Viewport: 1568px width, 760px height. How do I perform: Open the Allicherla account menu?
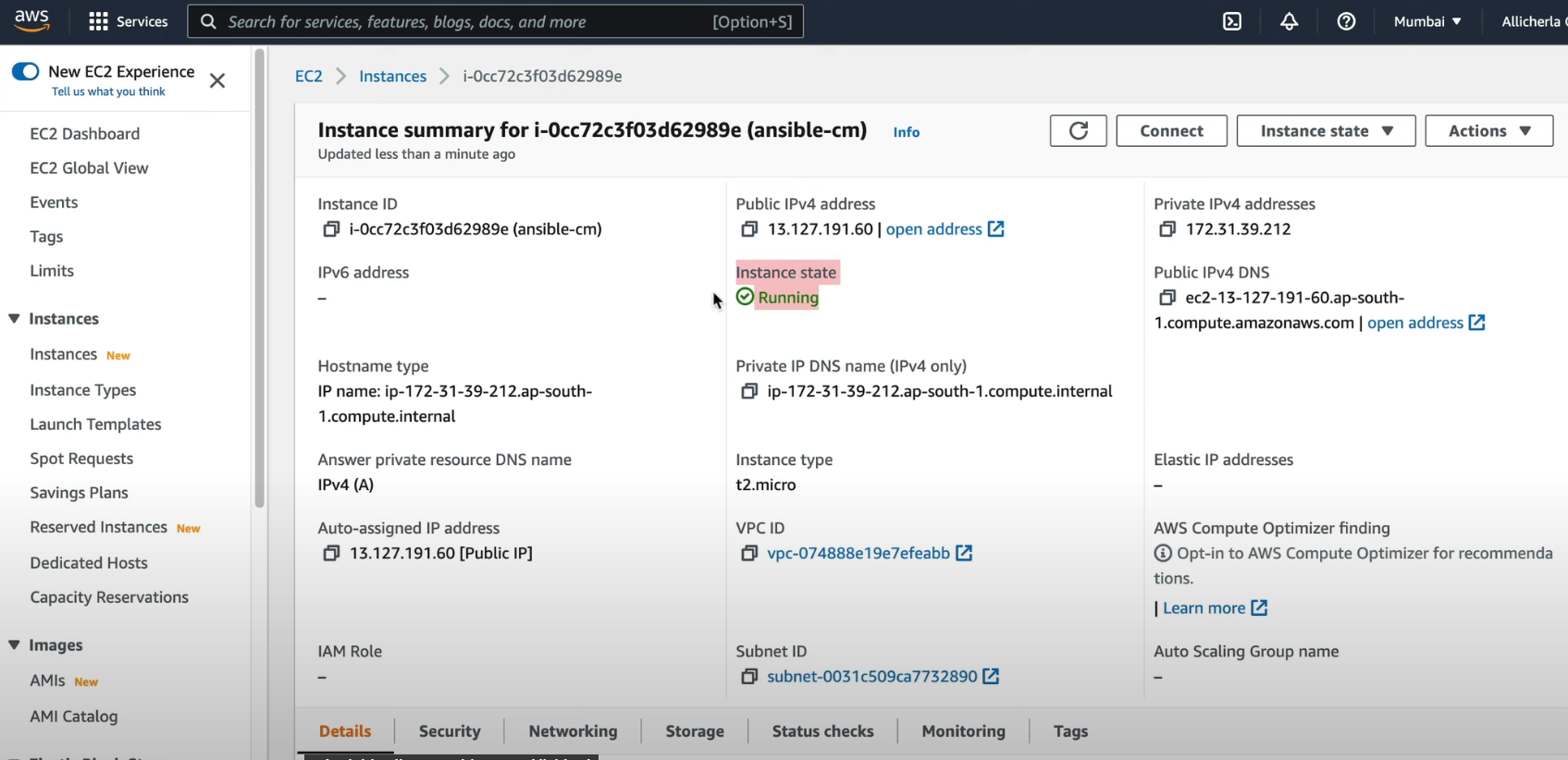coord(1533,21)
